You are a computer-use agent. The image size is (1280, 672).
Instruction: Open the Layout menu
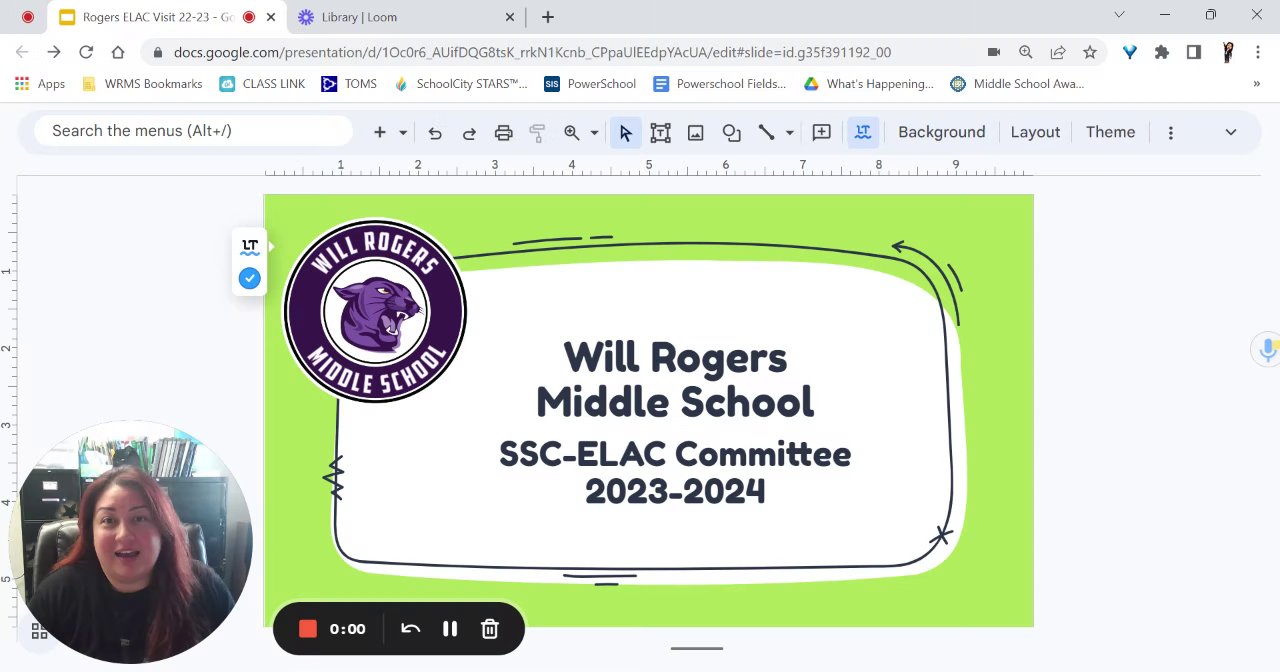[x=1035, y=132]
